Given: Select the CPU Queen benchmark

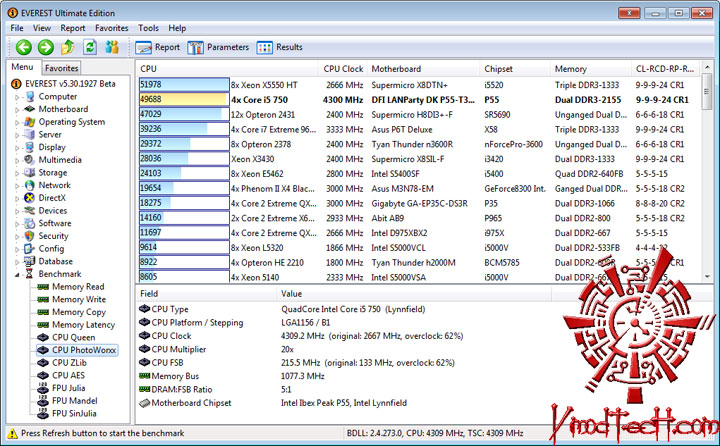Looking at the screenshot, I should tap(73, 337).
